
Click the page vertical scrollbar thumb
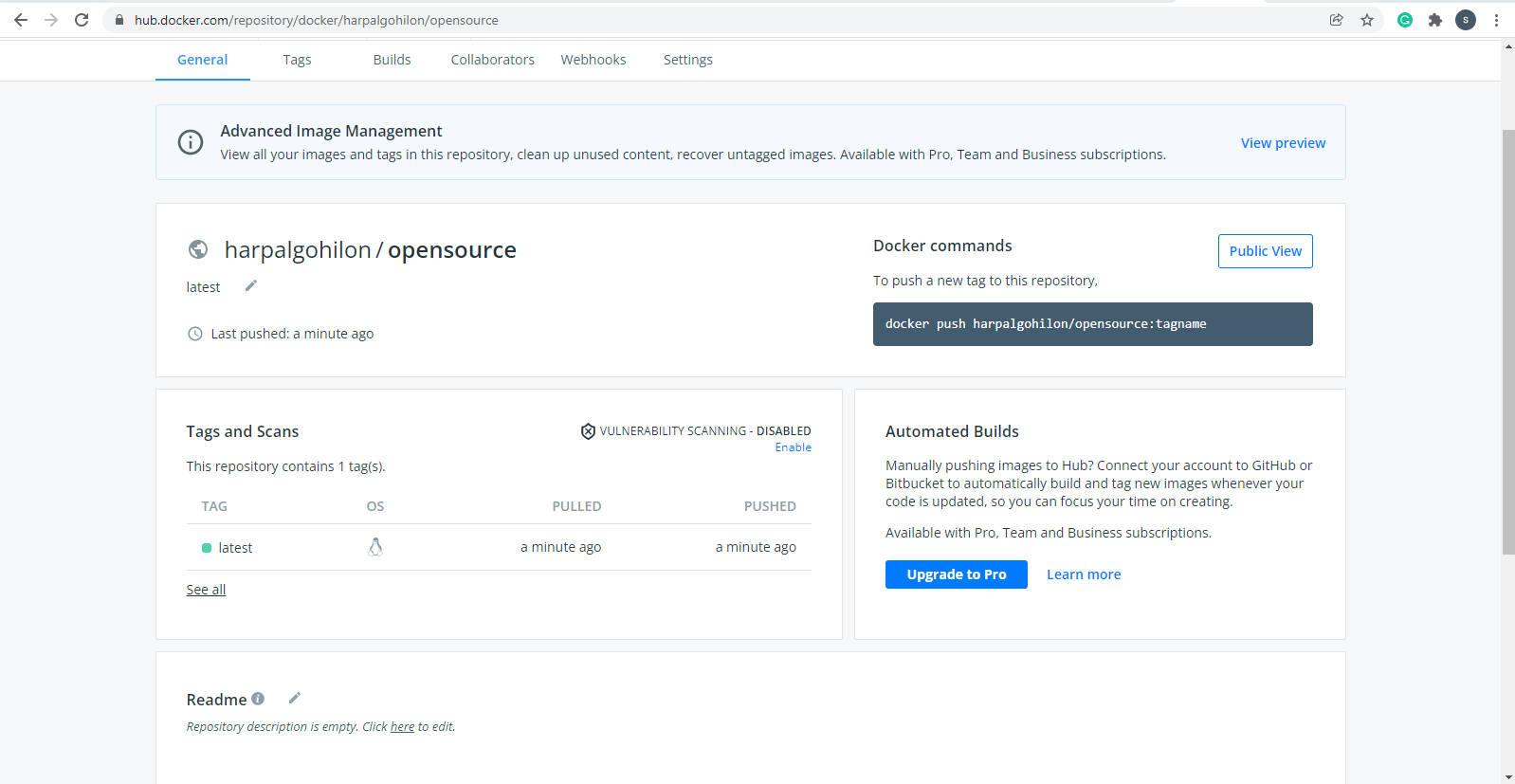pyautogui.click(x=1507, y=341)
